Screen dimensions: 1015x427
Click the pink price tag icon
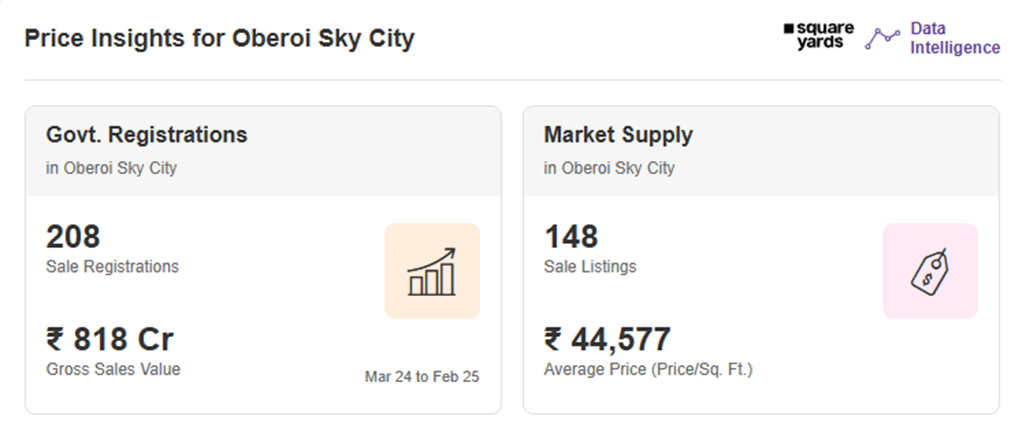coord(930,271)
